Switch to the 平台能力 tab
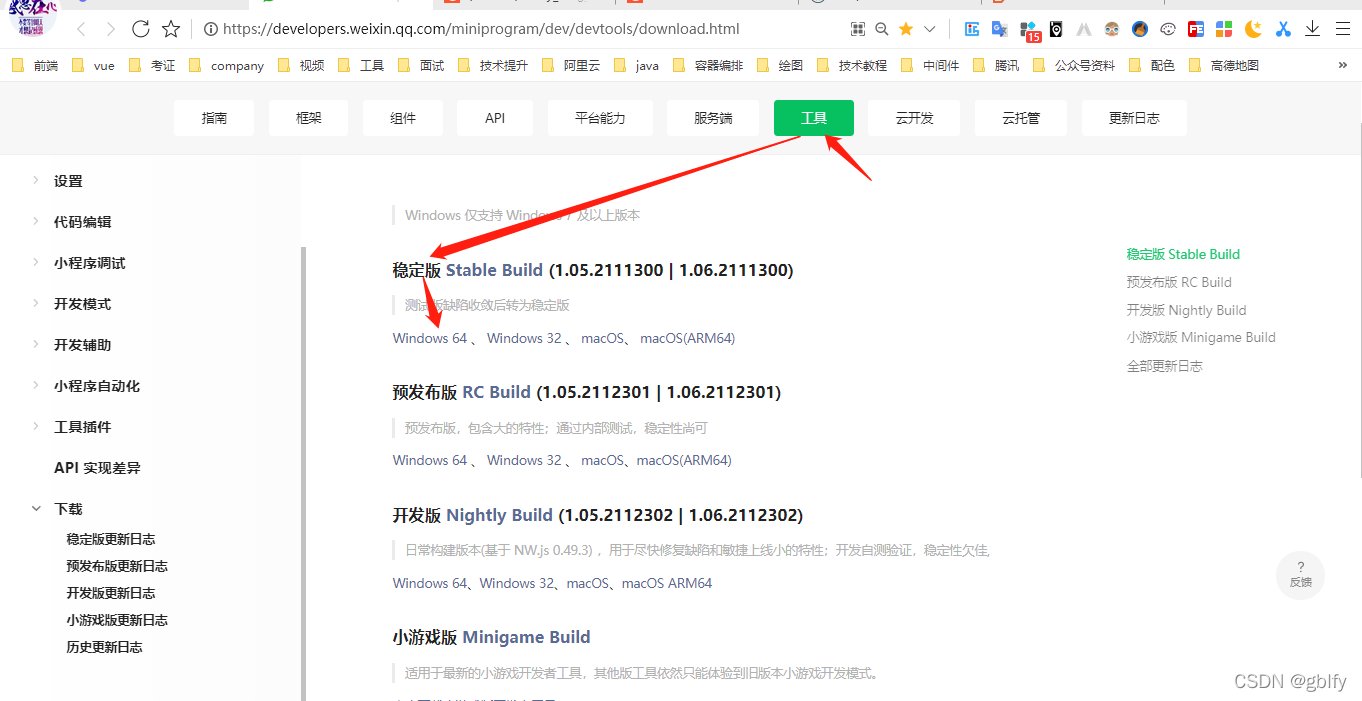Image resolution: width=1362 pixels, height=701 pixels. (x=600, y=118)
